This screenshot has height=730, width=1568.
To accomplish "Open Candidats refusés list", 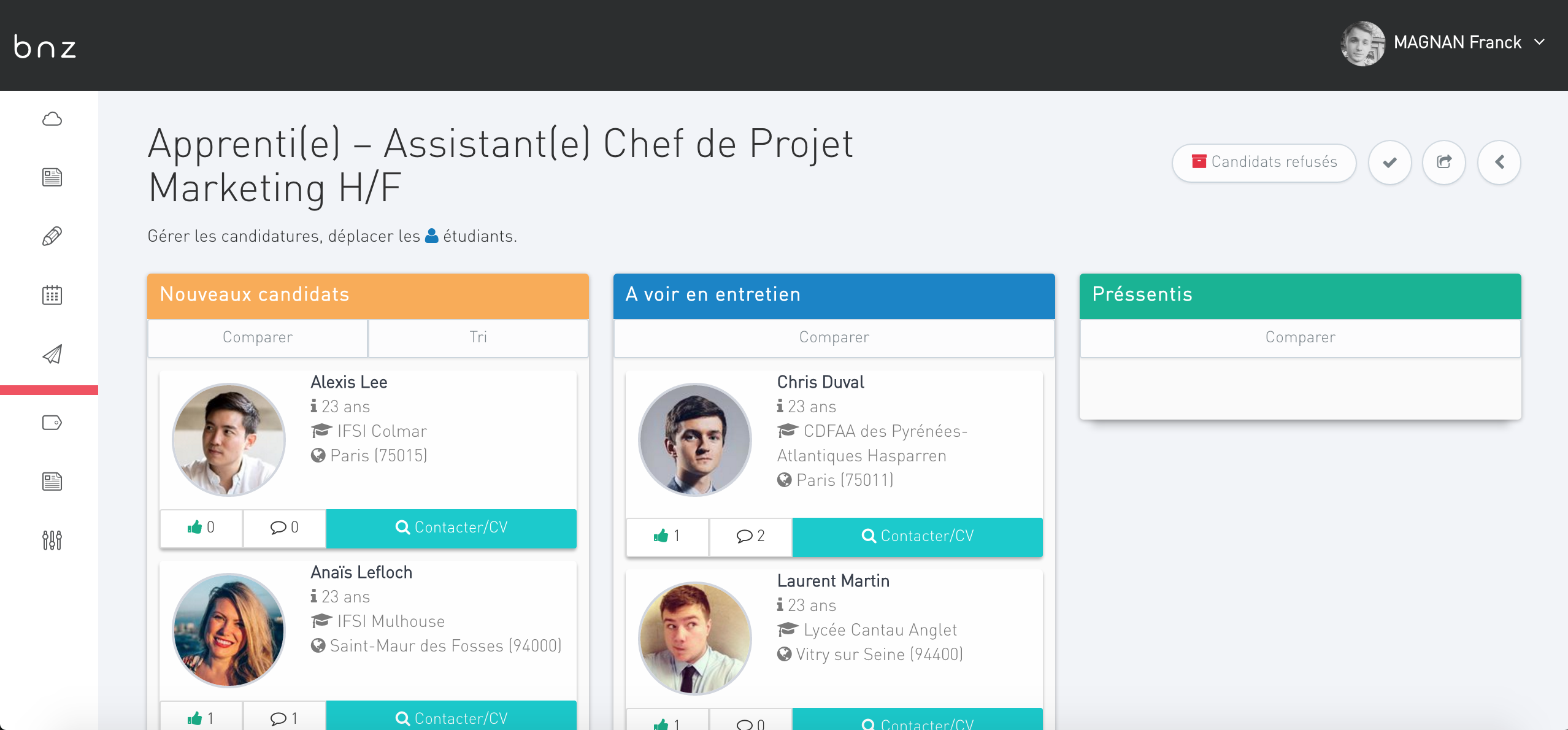I will point(1264,163).
